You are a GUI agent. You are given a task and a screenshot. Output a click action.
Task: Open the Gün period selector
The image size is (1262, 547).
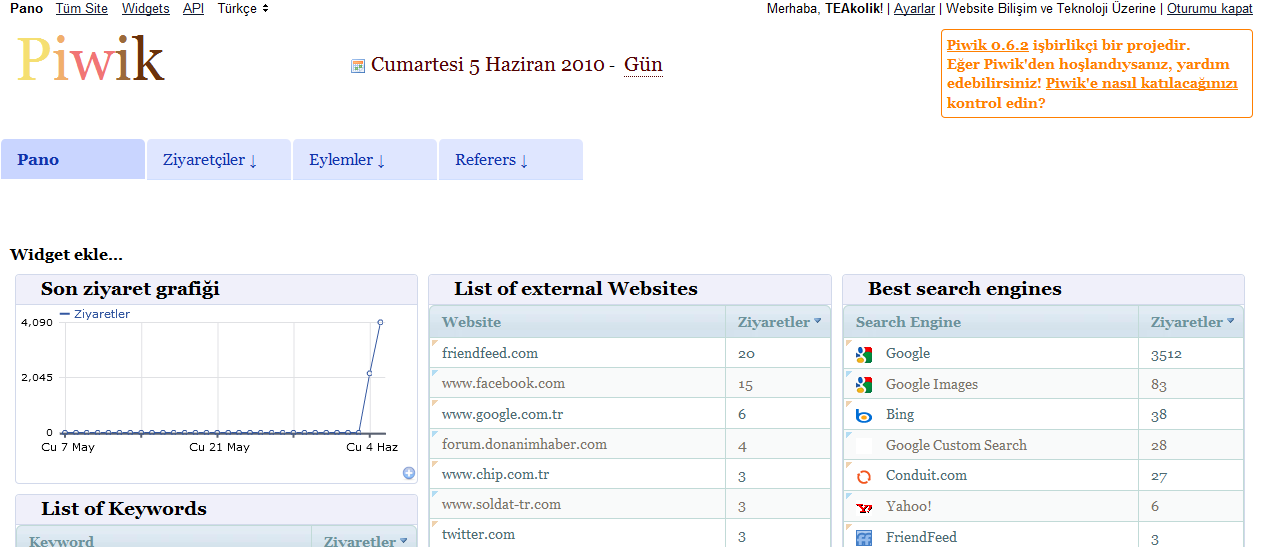(643, 65)
